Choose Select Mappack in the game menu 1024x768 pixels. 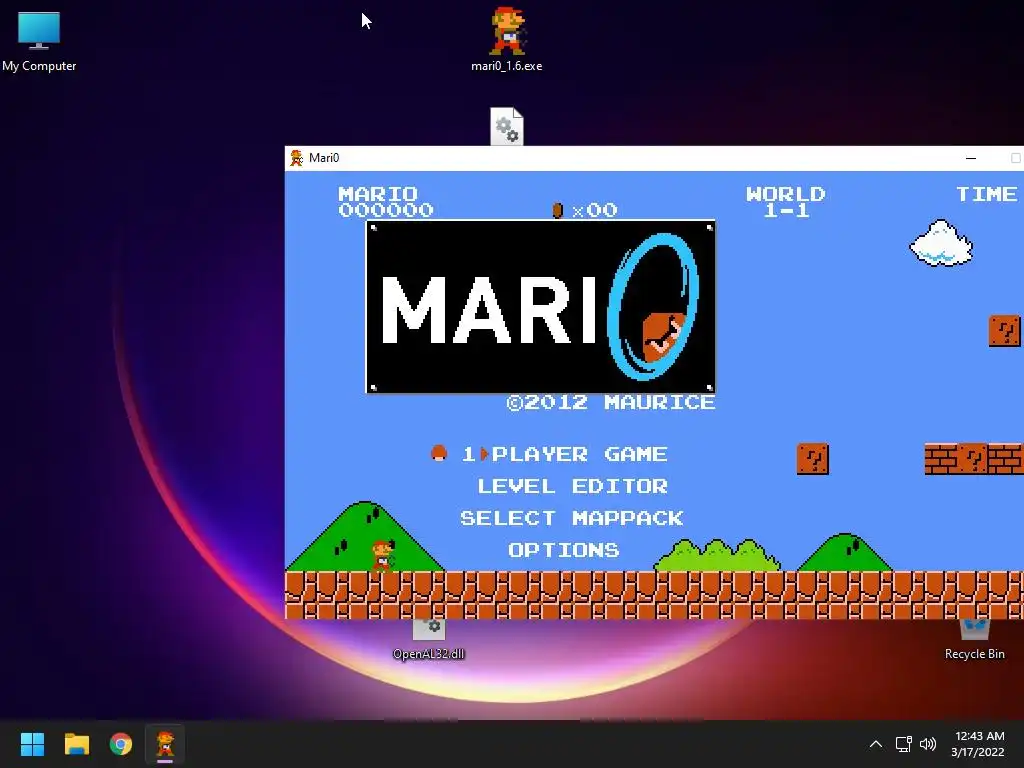tap(571, 518)
